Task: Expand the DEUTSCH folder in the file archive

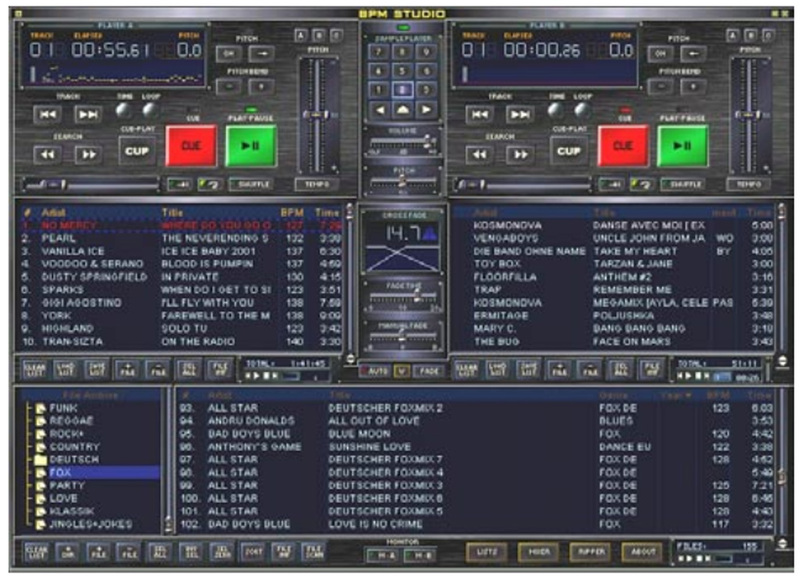Action: click(x=74, y=459)
